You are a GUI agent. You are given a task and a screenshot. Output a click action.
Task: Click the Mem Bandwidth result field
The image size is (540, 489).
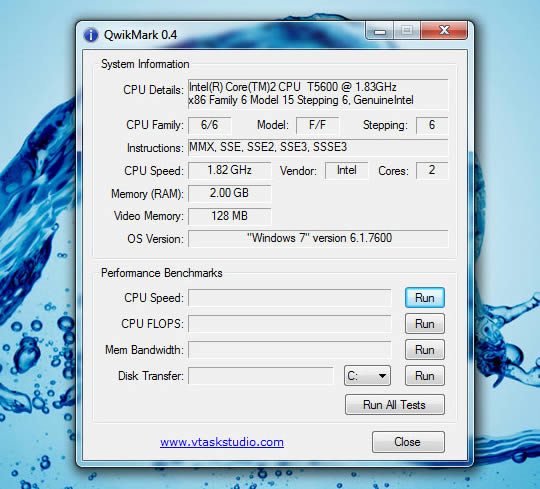coord(290,350)
